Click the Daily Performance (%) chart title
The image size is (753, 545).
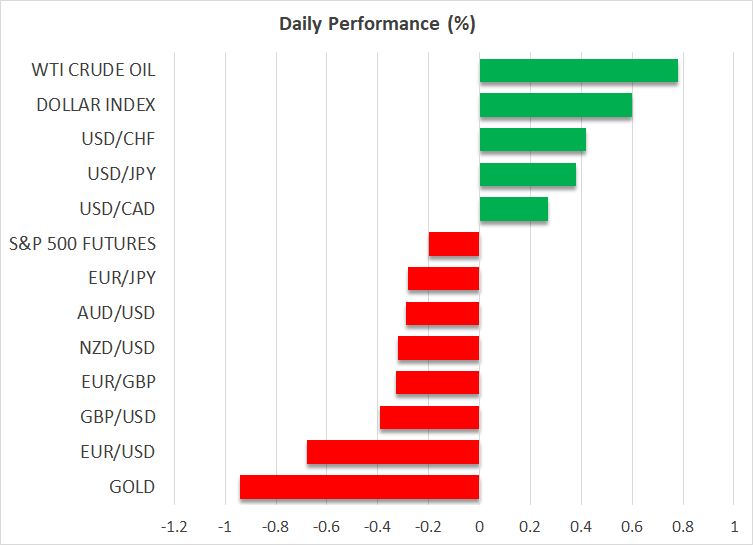click(x=376, y=24)
